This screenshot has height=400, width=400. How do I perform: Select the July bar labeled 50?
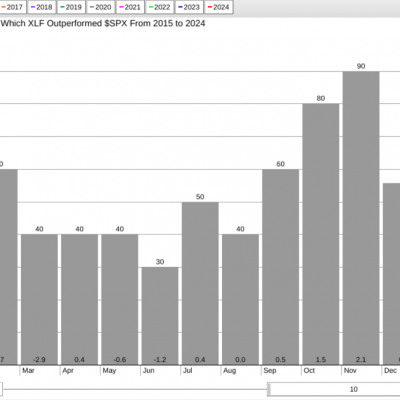pos(200,283)
